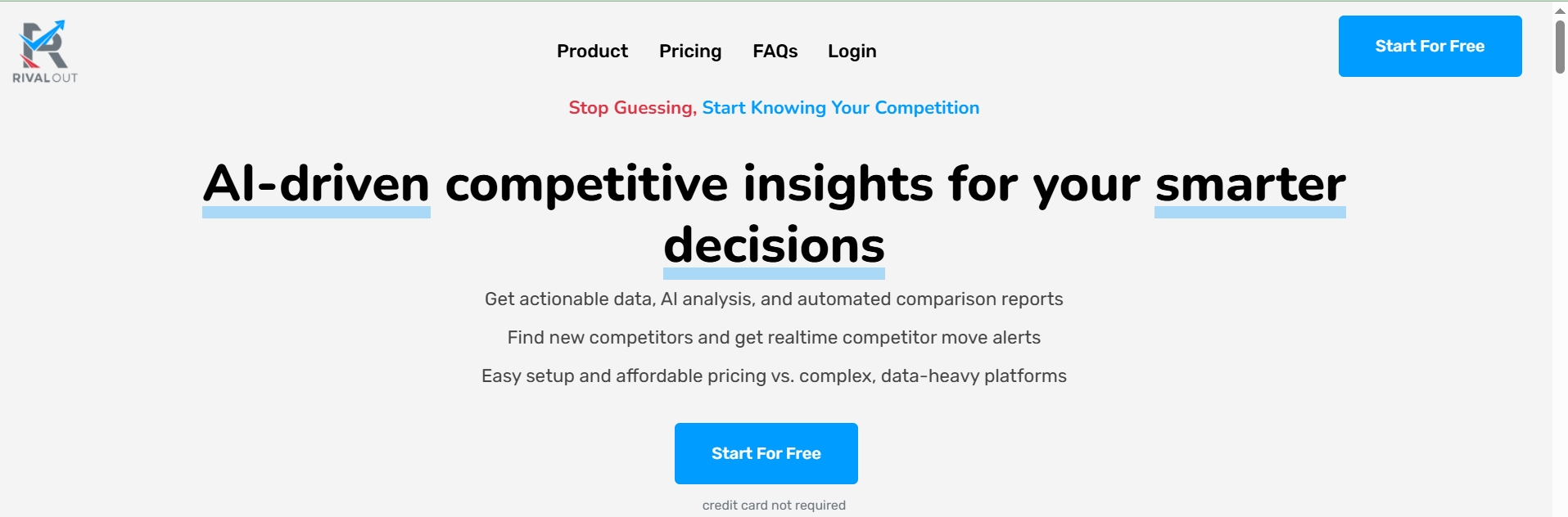This screenshot has height=517, width=1568.
Task: Click the red "Stop Guessing," tagline text
Action: tap(632, 108)
